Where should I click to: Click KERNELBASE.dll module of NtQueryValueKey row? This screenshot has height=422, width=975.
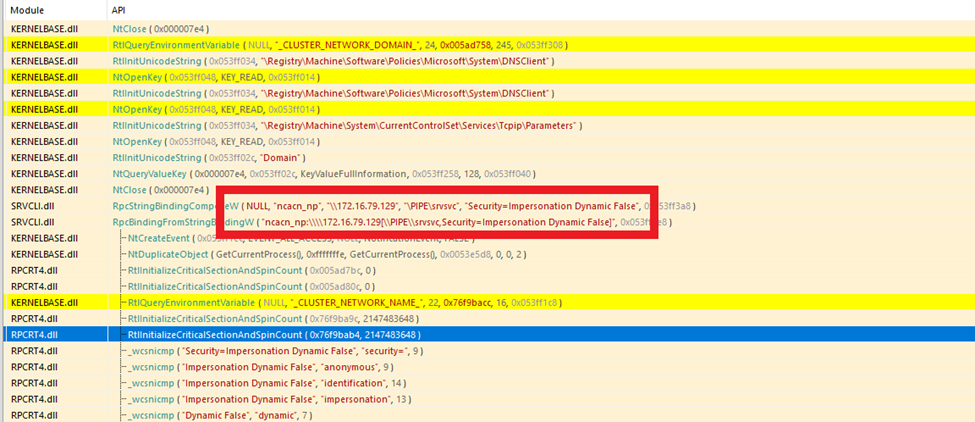coord(45,173)
